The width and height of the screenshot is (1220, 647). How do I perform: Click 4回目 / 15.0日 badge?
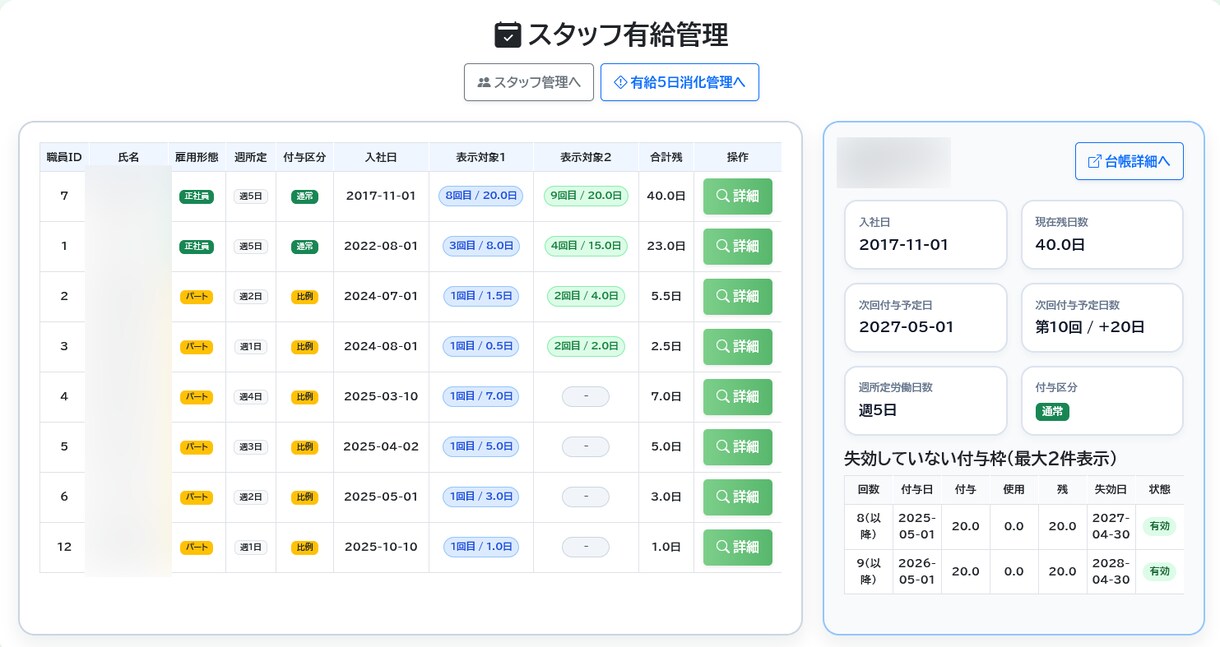tap(586, 246)
